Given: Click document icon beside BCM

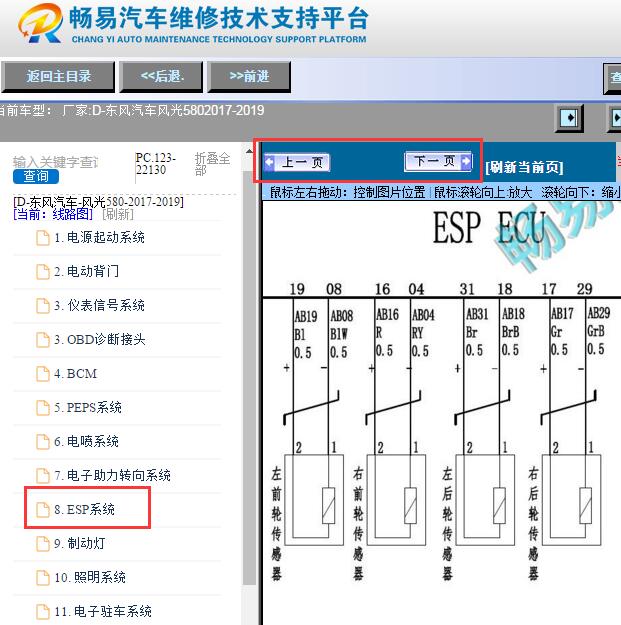Looking at the screenshot, I should [x=43, y=374].
